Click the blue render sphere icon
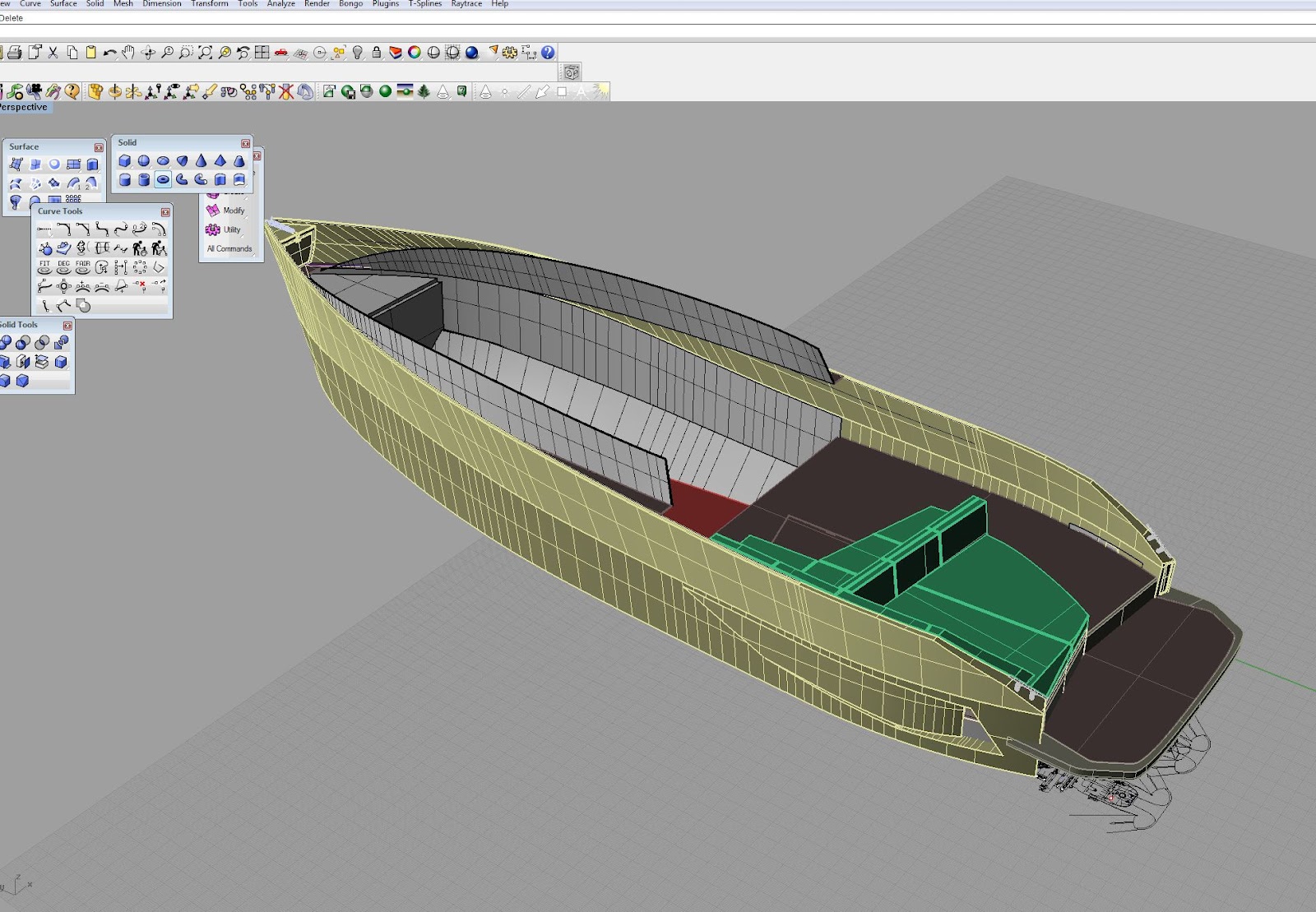 [x=472, y=53]
